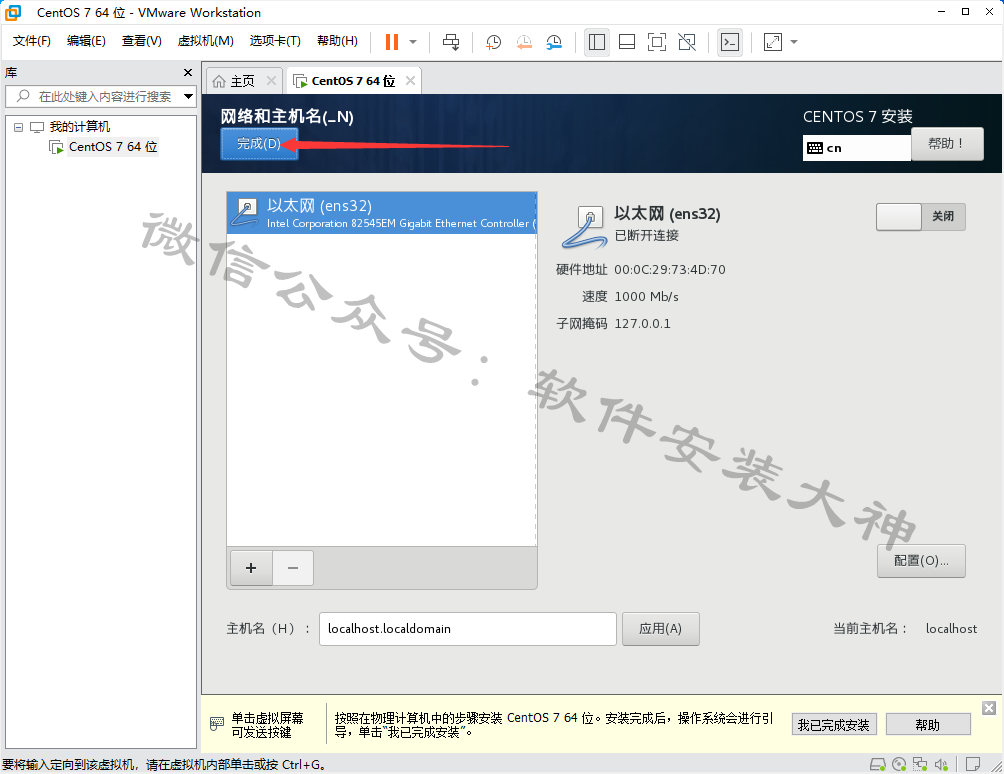Remove the device with the minus button
This screenshot has height=774, width=1004.
coord(293,568)
